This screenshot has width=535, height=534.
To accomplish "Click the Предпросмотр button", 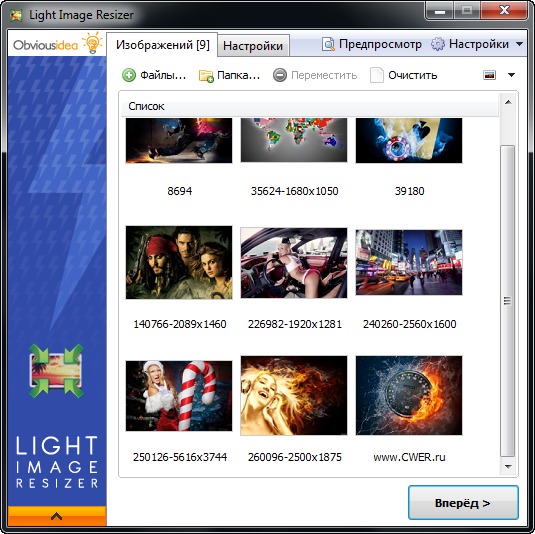I will point(372,44).
